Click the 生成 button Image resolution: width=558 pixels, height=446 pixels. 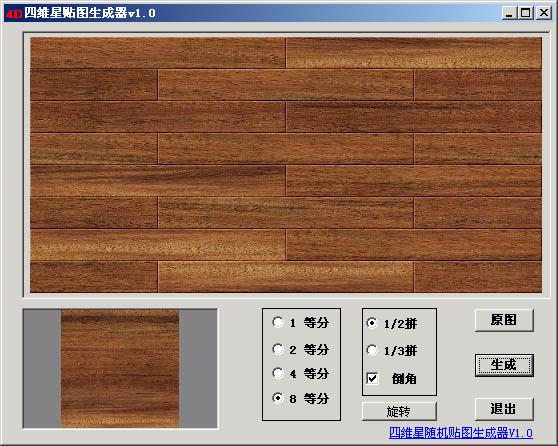click(x=504, y=365)
